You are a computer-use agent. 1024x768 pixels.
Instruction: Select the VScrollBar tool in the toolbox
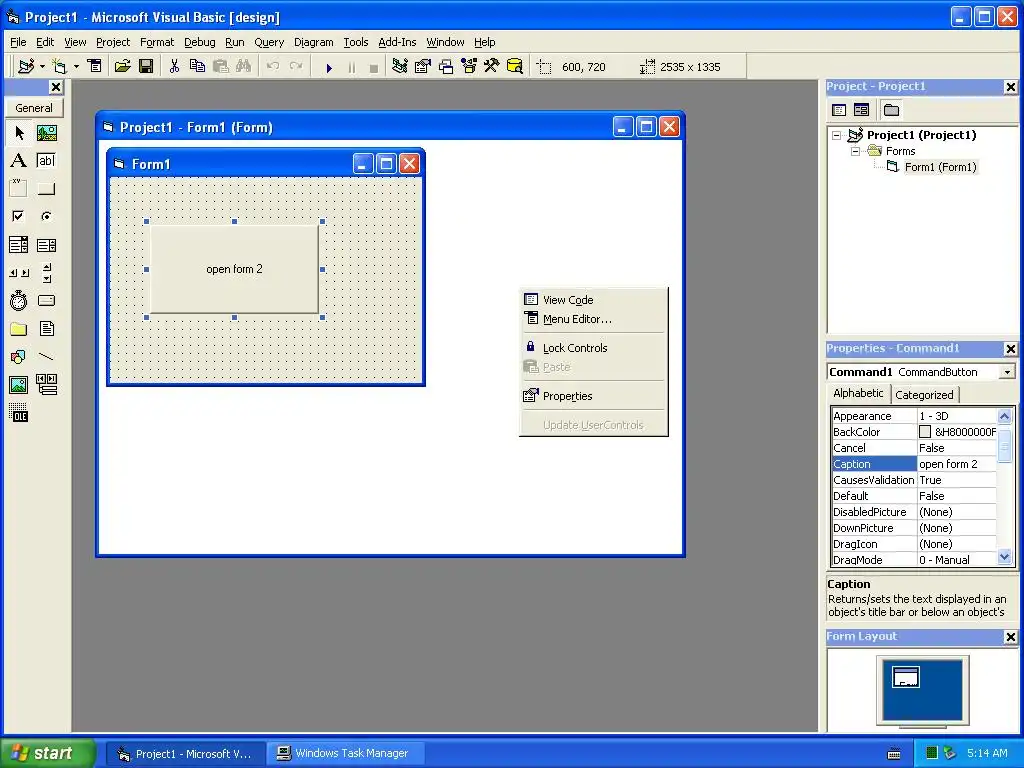(x=46, y=273)
